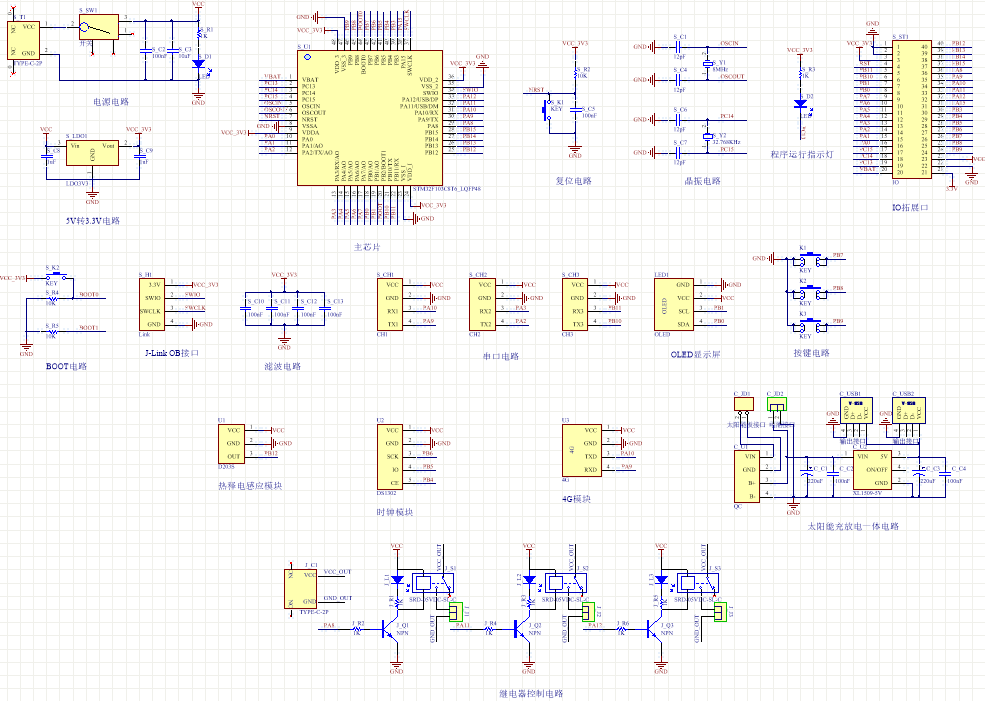Image resolution: width=985 pixels, height=701 pixels.
Task: Select the XL1509-5V regulator C_U2
Action: [872, 470]
